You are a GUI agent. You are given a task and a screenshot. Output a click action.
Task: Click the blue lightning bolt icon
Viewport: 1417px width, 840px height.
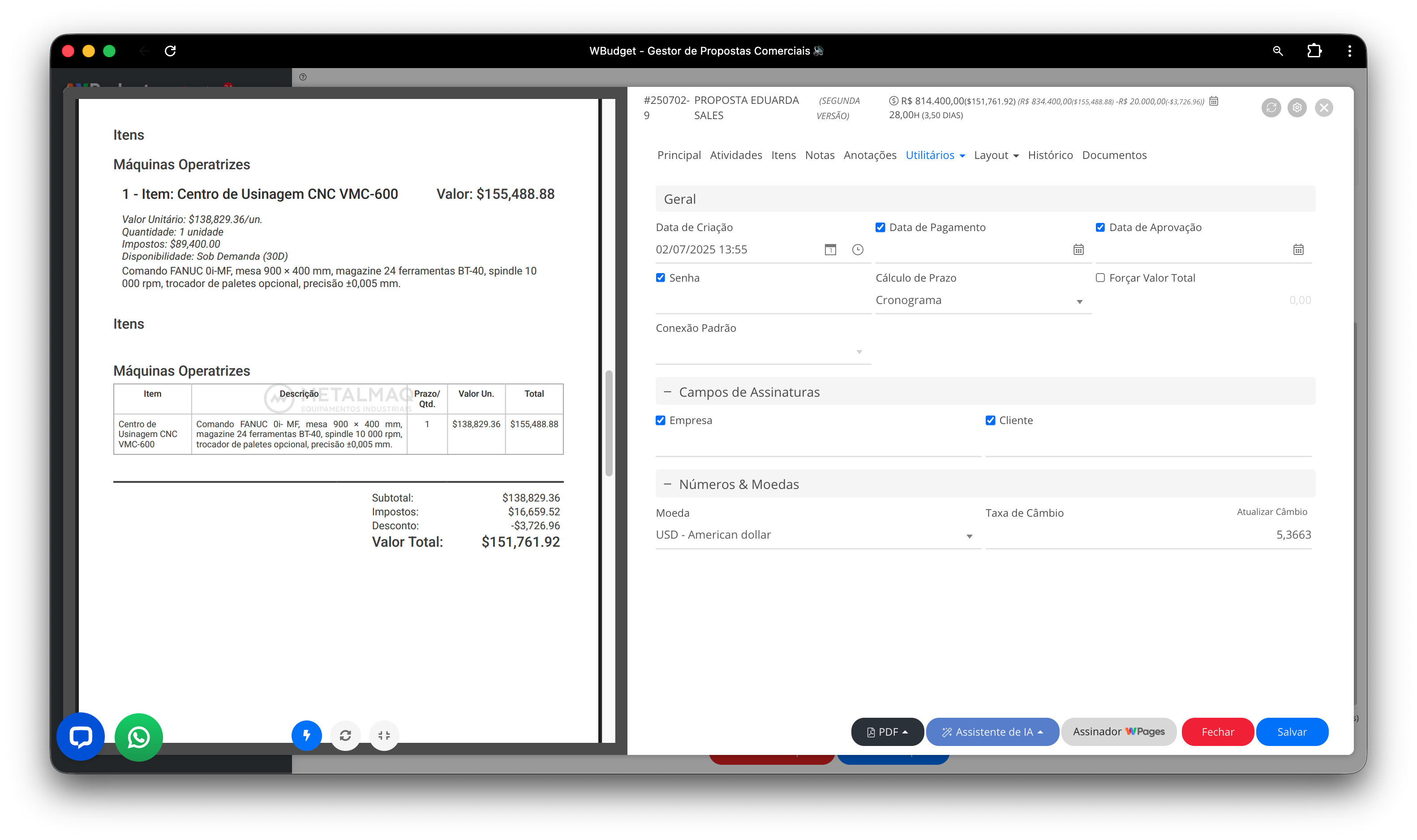point(306,735)
